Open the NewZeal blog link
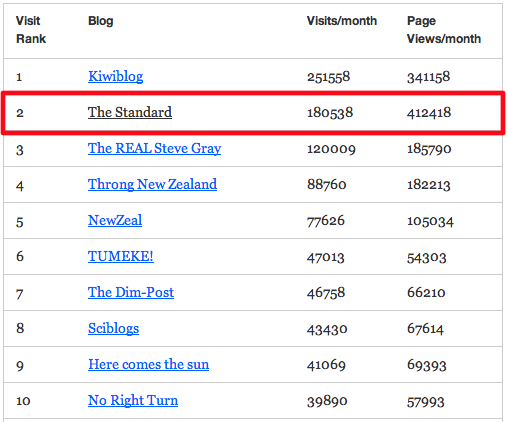Screen dimensions: 508x422 coord(115,220)
